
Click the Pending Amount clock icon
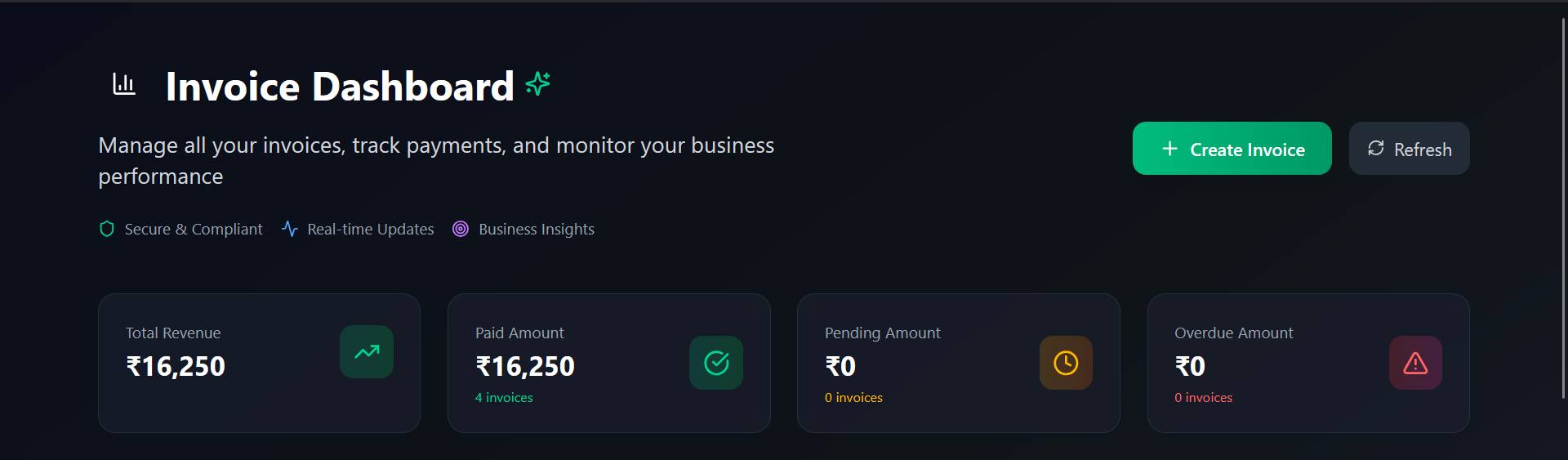click(x=1066, y=363)
